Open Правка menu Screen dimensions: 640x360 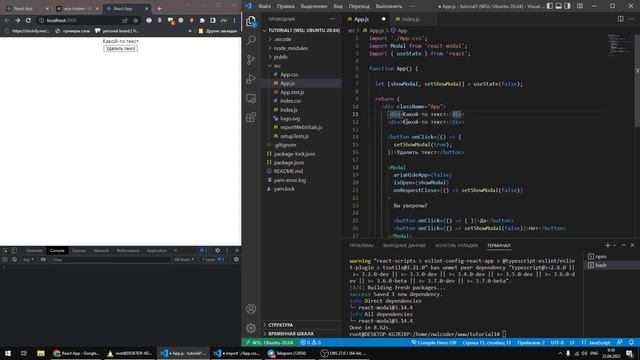pyautogui.click(x=285, y=6)
